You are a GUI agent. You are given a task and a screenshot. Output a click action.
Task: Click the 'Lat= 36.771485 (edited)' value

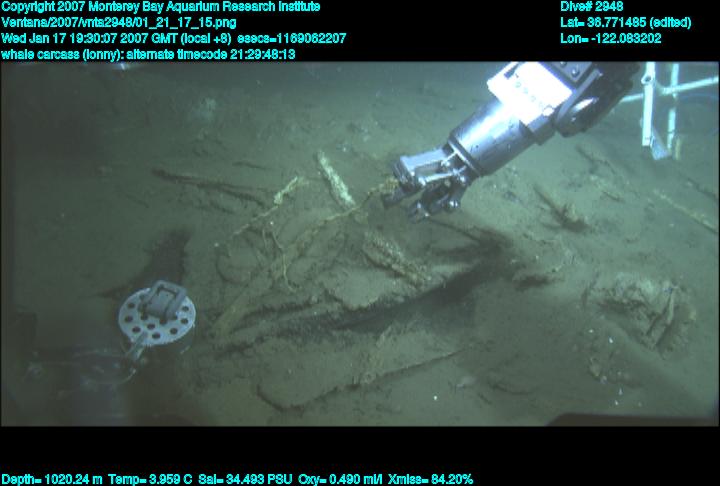coord(625,23)
